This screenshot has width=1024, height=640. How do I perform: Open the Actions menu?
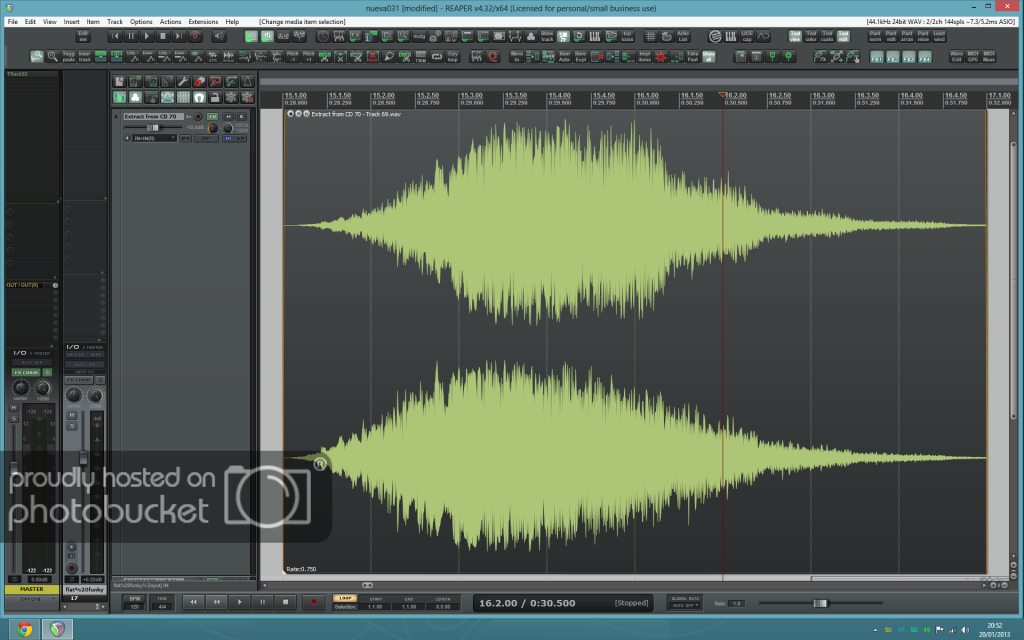tap(170, 21)
